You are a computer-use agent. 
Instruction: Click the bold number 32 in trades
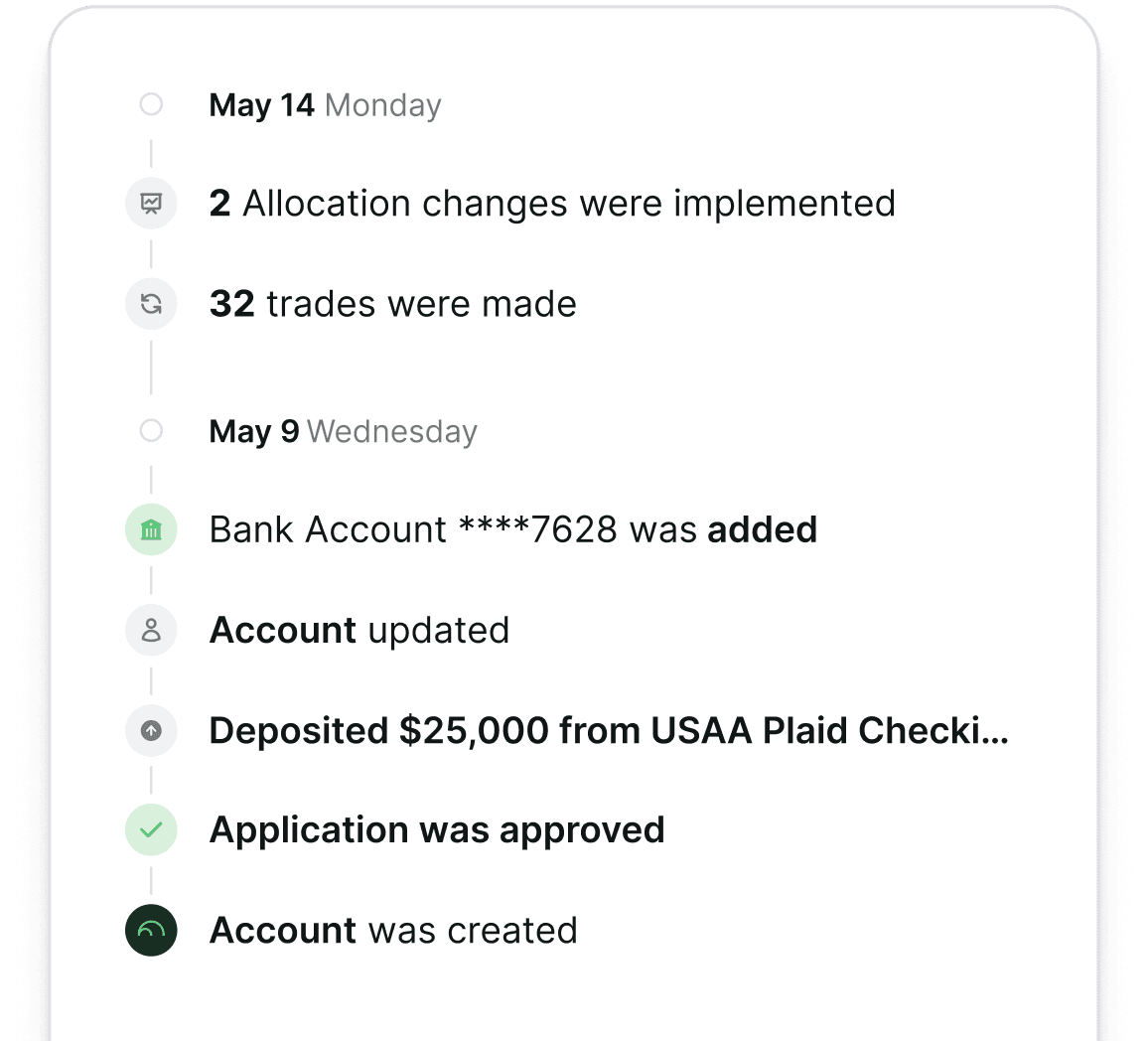[x=232, y=304]
